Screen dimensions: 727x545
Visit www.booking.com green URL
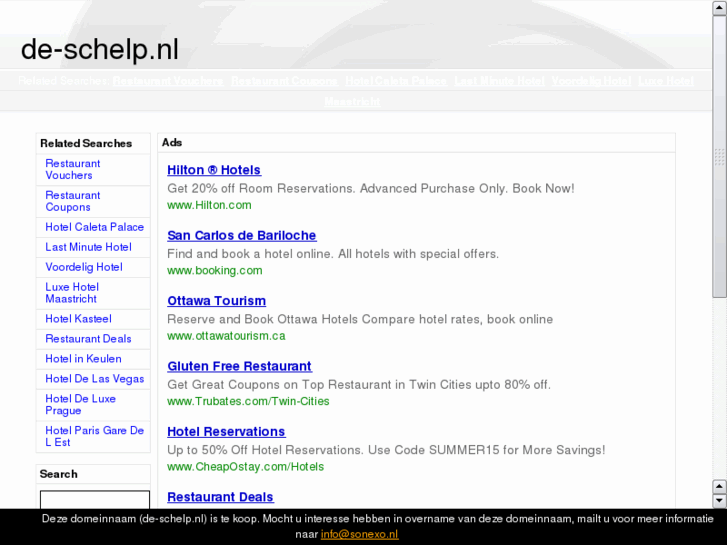(x=215, y=270)
